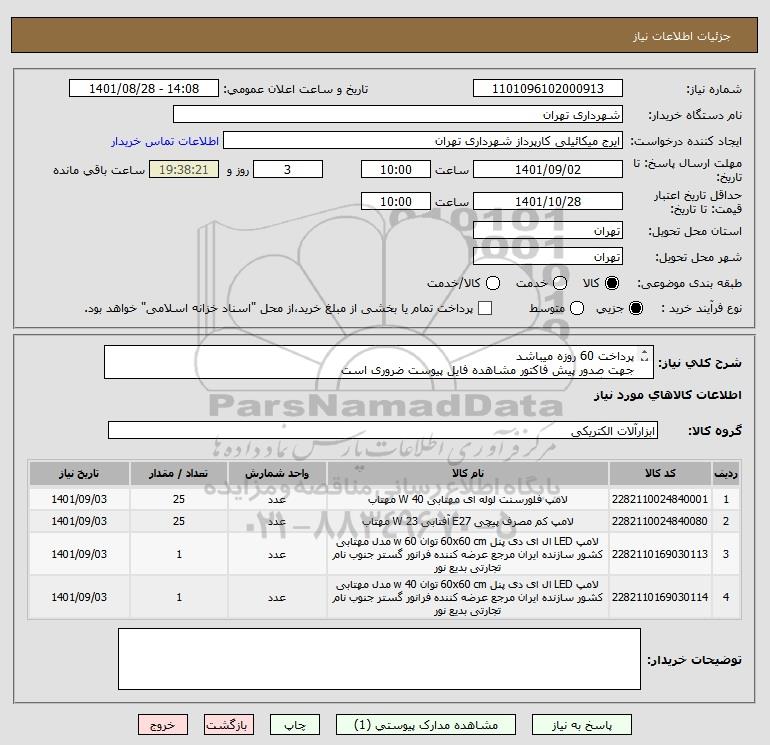
Task: Click the ردیف column header
Action: click(x=726, y=473)
